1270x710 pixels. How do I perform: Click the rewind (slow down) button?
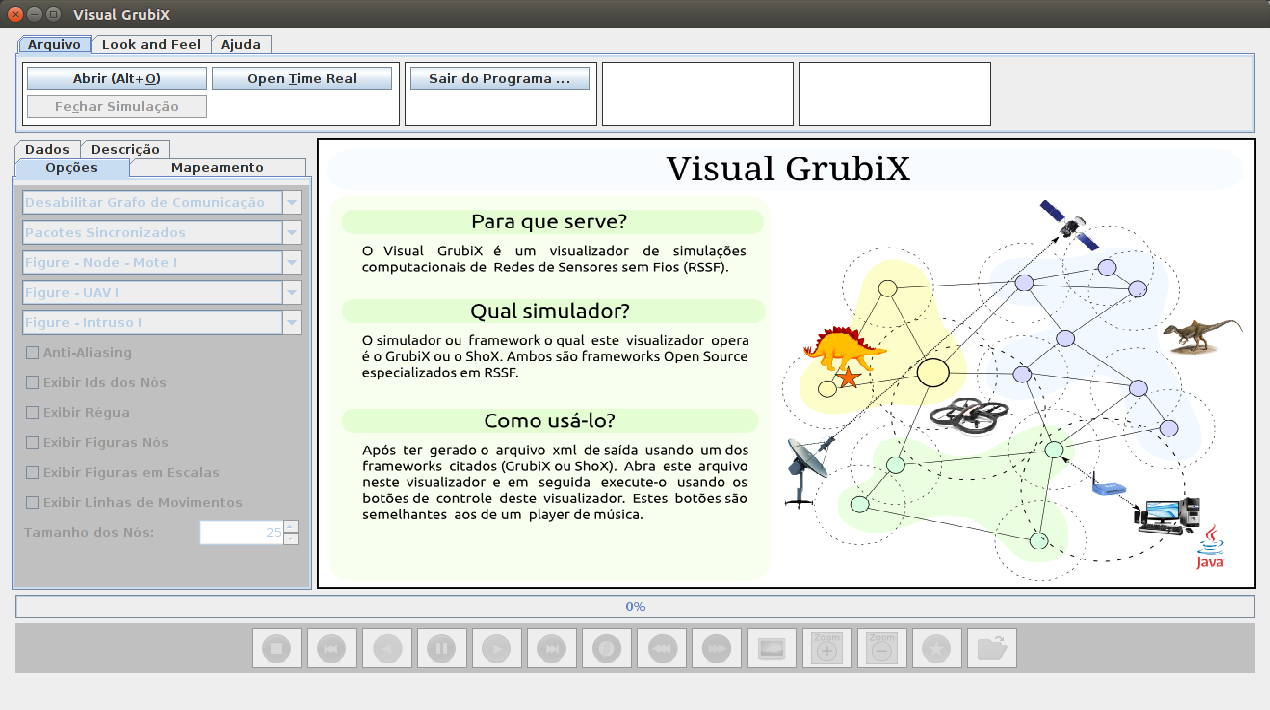click(662, 648)
